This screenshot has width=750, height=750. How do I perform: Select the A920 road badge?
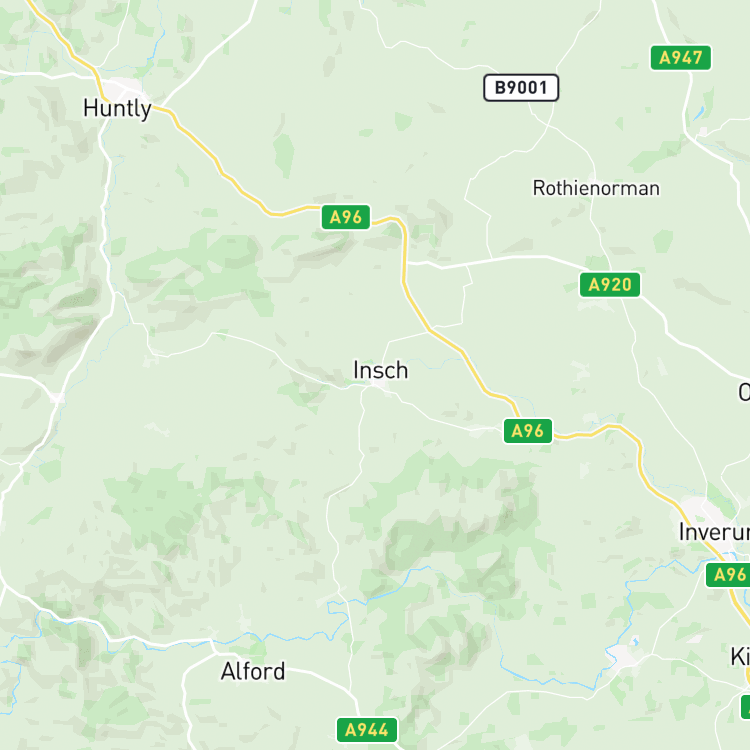tap(609, 285)
